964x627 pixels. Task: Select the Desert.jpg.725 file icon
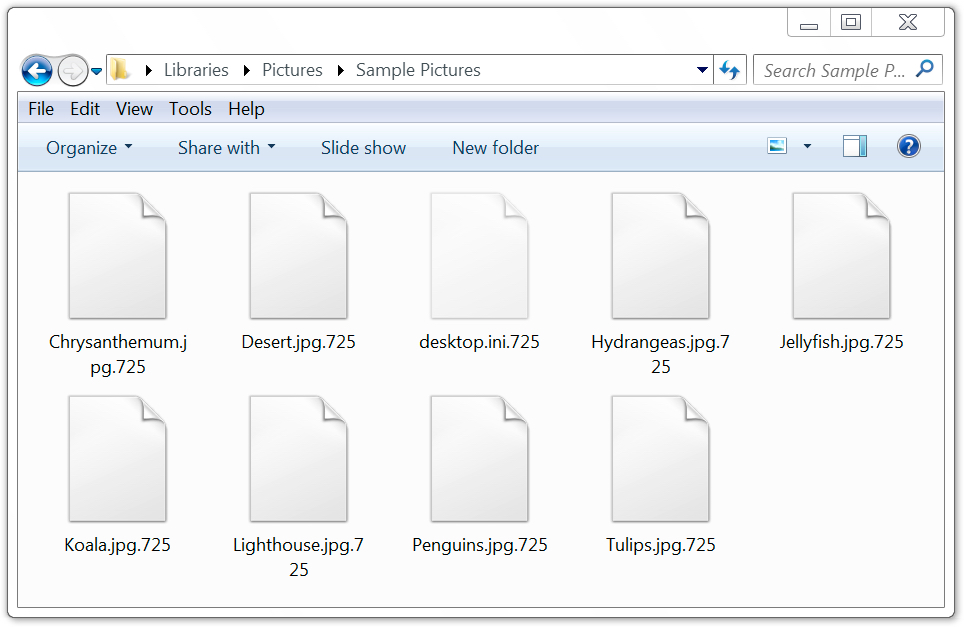tap(298, 256)
